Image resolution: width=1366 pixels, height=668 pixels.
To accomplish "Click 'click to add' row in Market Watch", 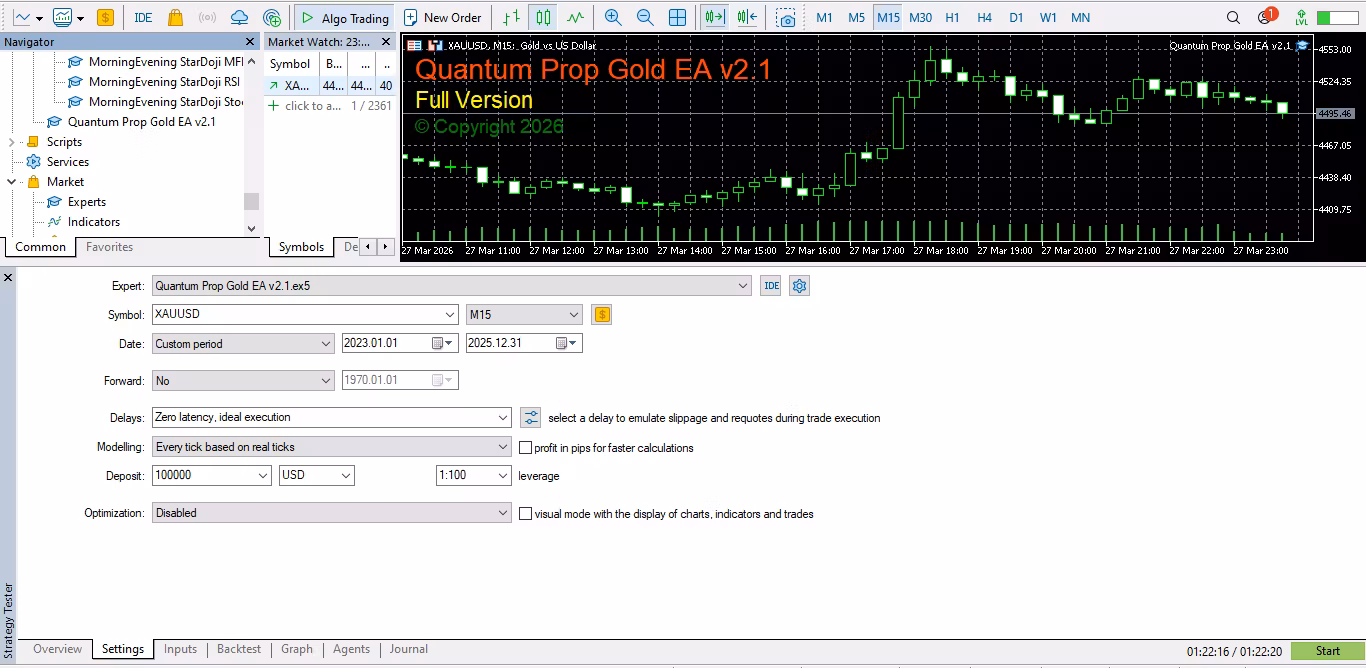I will (312, 106).
